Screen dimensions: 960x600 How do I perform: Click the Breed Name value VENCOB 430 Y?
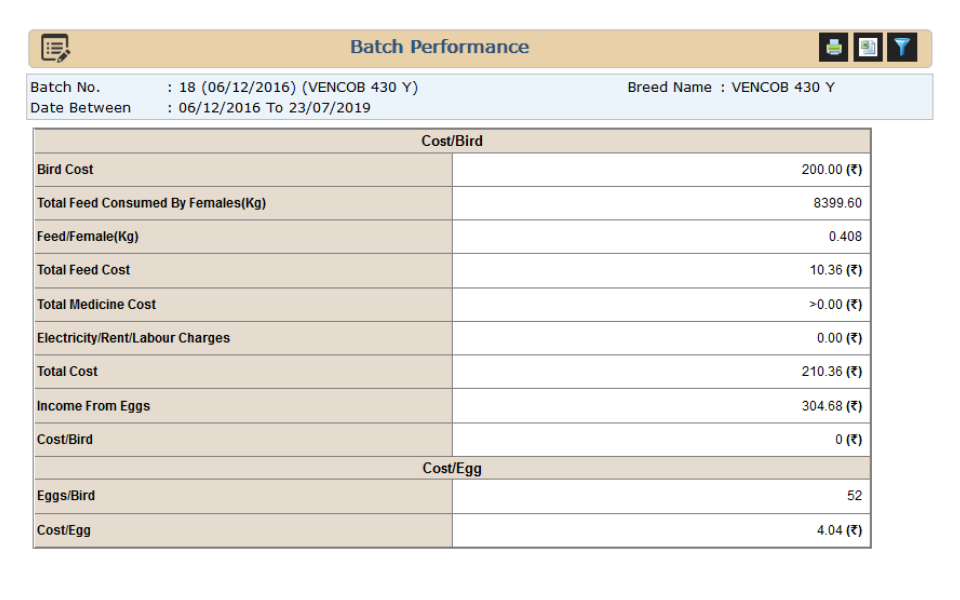coord(783,87)
